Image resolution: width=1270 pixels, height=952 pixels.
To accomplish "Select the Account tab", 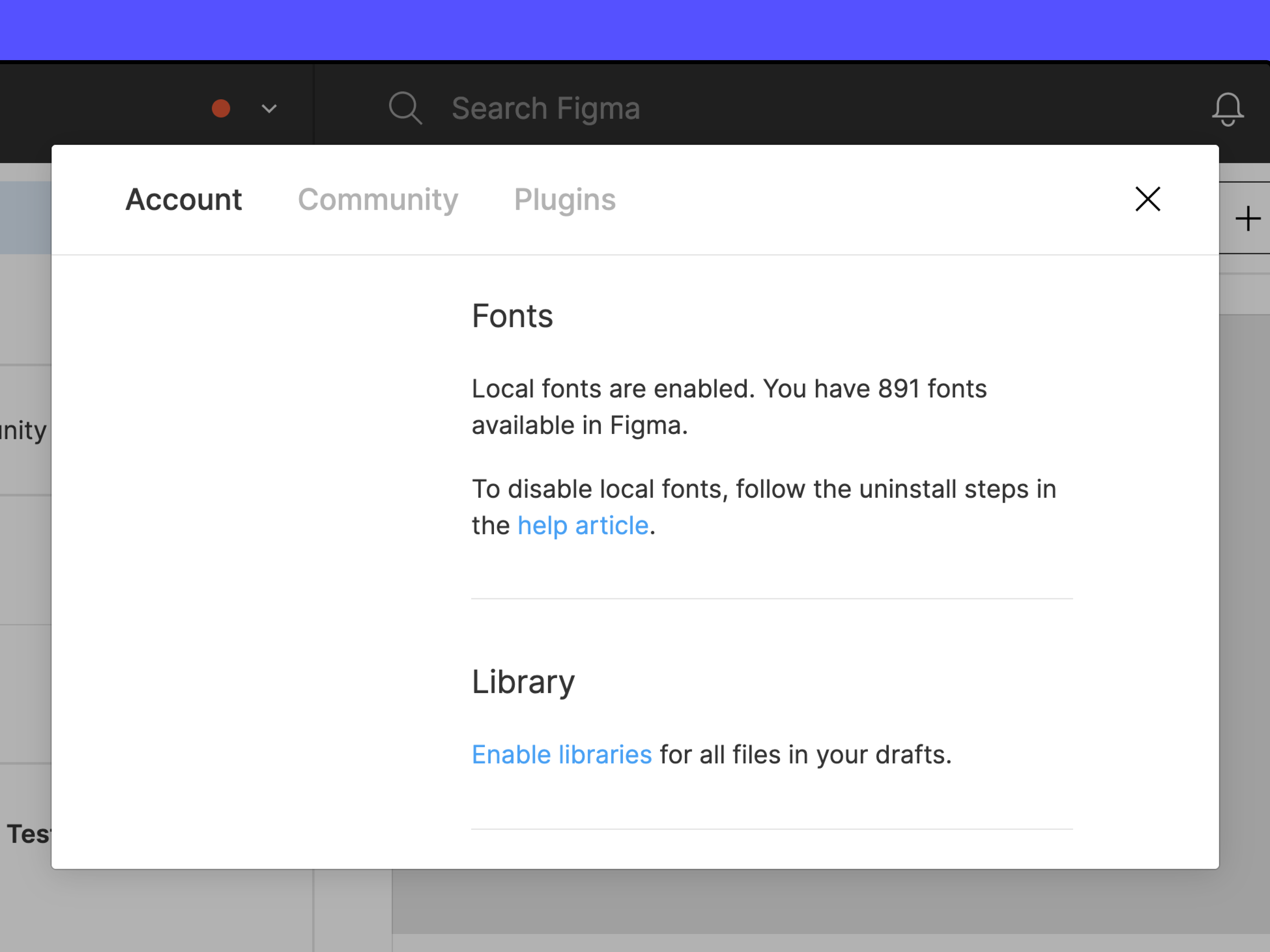I will (x=184, y=200).
